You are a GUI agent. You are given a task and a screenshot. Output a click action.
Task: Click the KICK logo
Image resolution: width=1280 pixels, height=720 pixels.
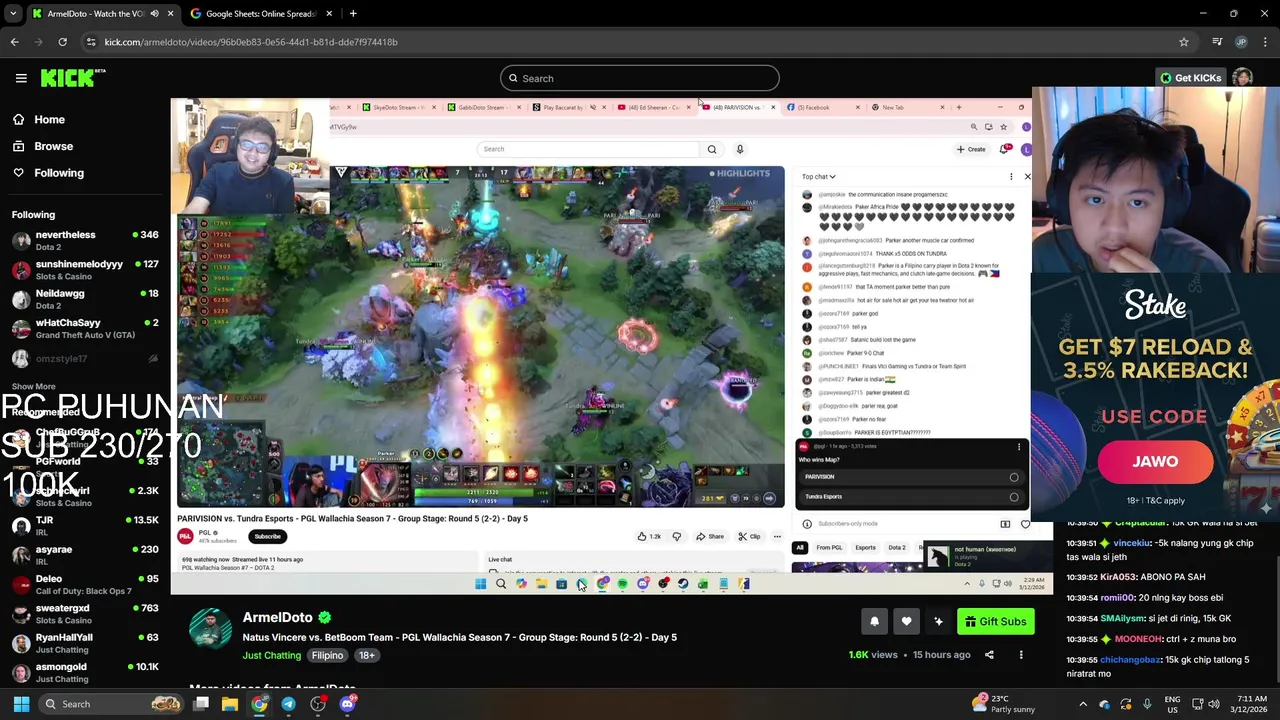pyautogui.click(x=73, y=78)
